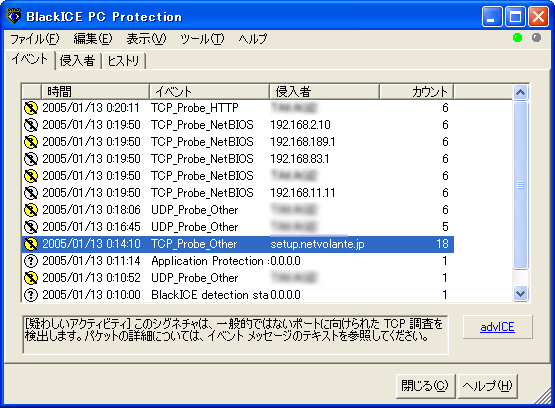The image size is (555, 408).
Task: Click count 18 in selected row
Action: pos(442,244)
